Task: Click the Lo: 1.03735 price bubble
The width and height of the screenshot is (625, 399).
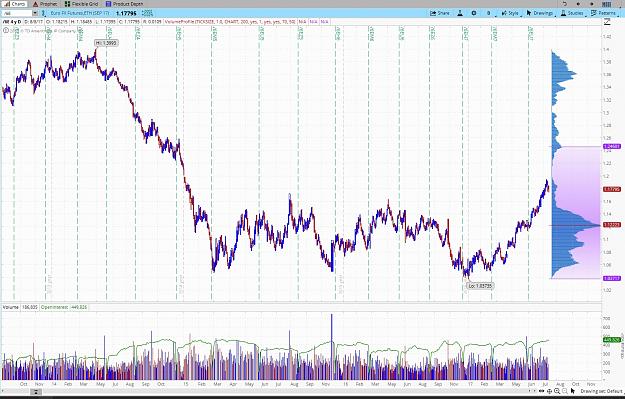Action: (x=480, y=285)
